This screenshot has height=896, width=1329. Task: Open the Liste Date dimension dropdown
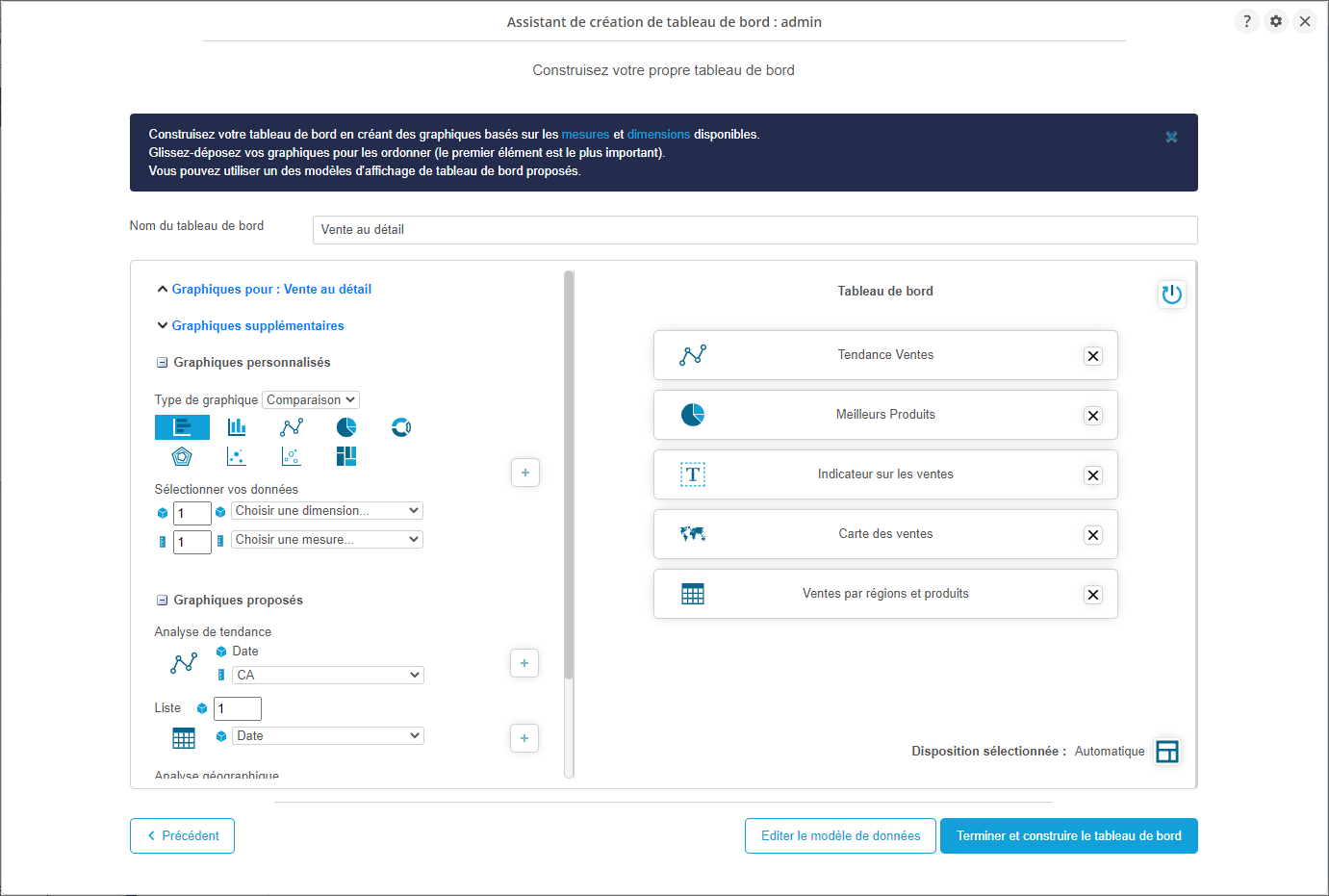click(328, 736)
